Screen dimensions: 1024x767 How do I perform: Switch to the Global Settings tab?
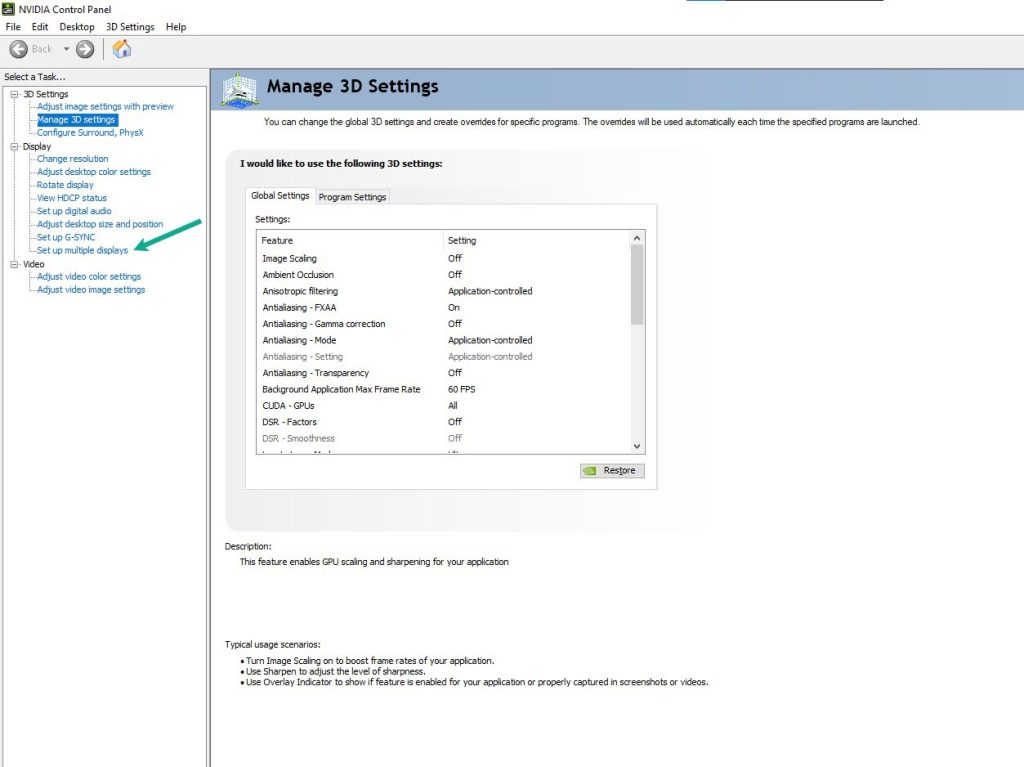[x=280, y=195]
